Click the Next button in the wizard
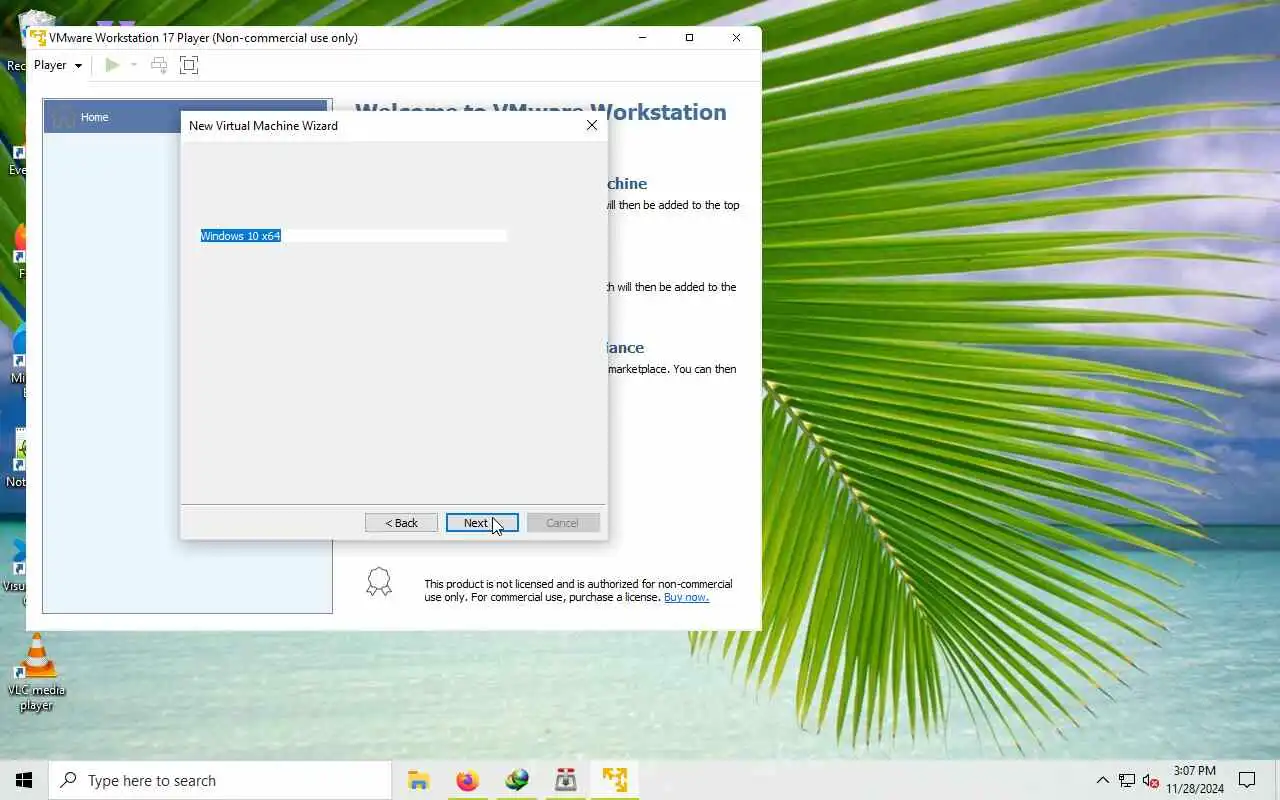 [482, 523]
